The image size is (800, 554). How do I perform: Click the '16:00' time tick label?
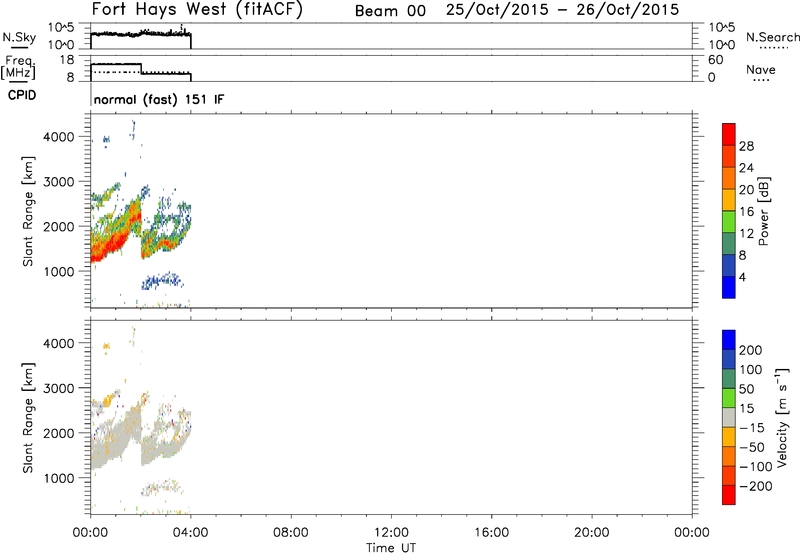pos(491,533)
